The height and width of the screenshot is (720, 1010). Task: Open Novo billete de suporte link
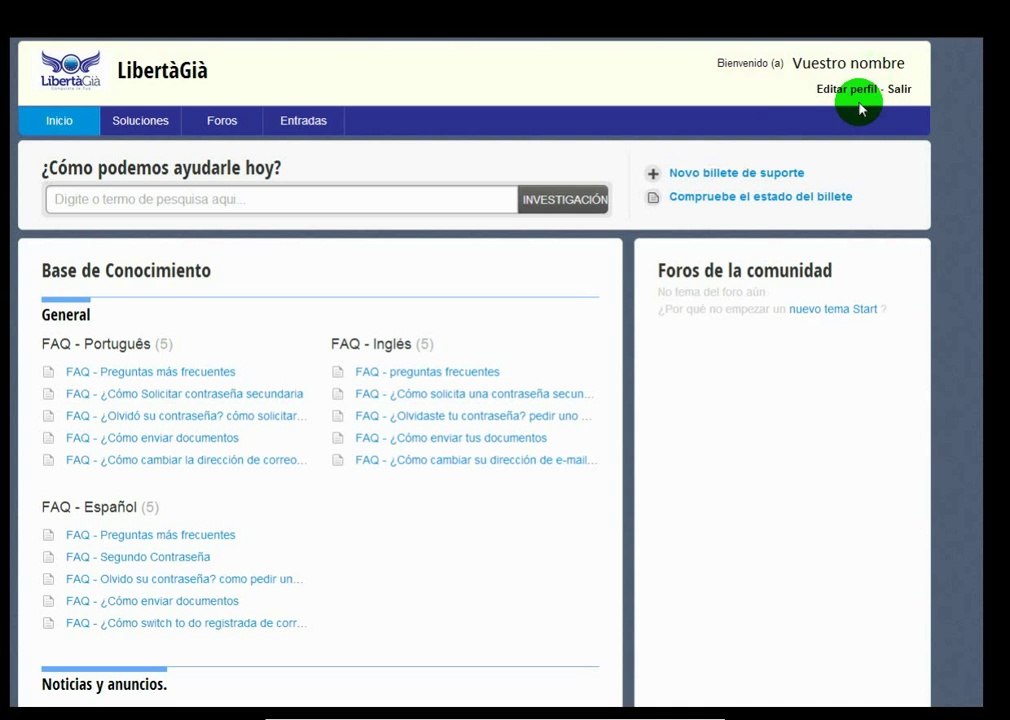pos(736,173)
